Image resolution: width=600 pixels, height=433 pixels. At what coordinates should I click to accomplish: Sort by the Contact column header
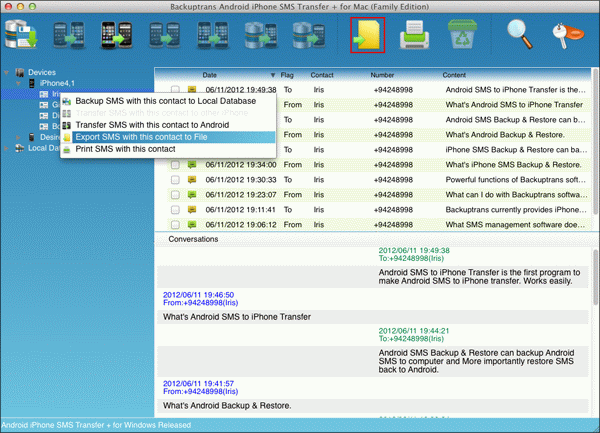(322, 75)
